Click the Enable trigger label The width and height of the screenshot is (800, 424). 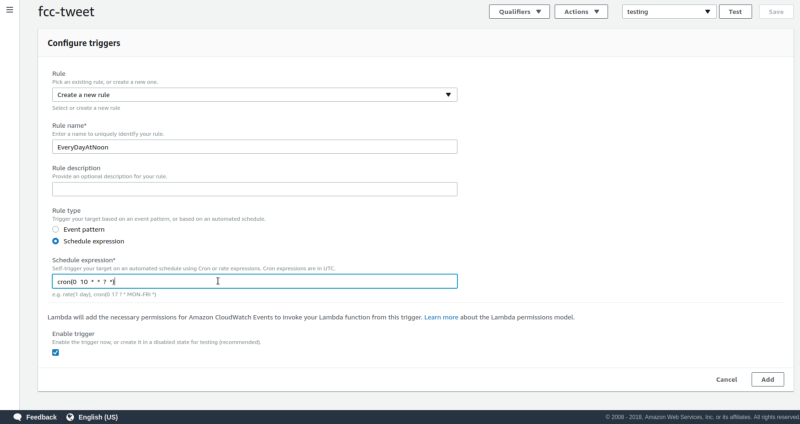click(x=73, y=334)
